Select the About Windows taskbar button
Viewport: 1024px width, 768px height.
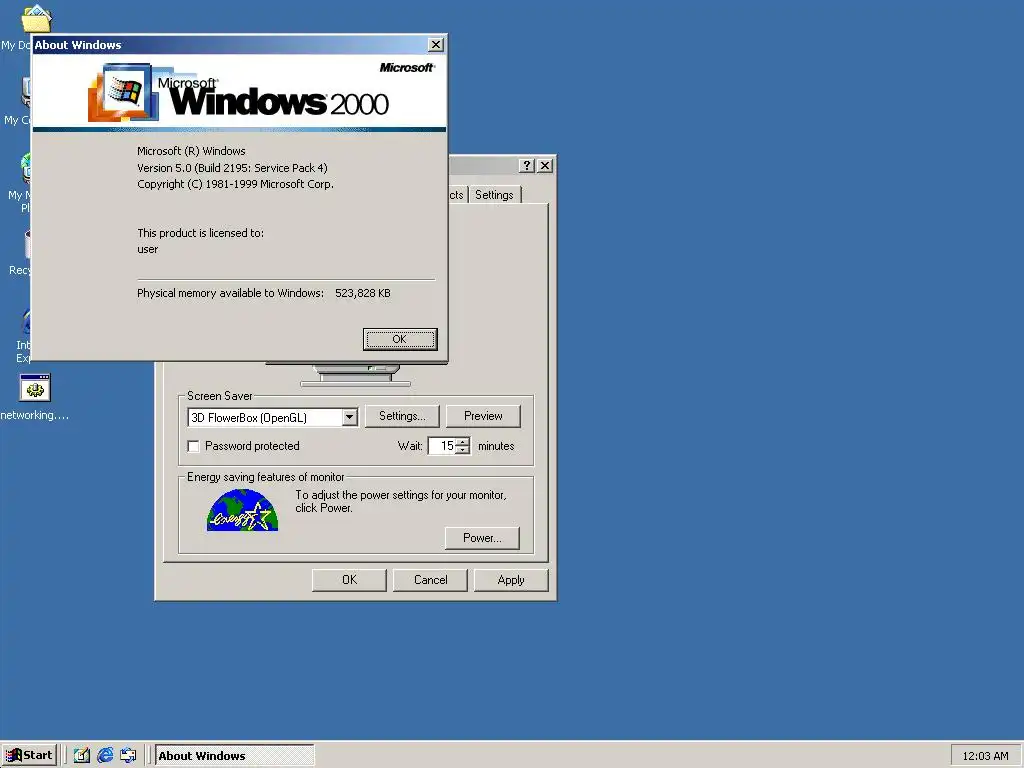point(234,756)
